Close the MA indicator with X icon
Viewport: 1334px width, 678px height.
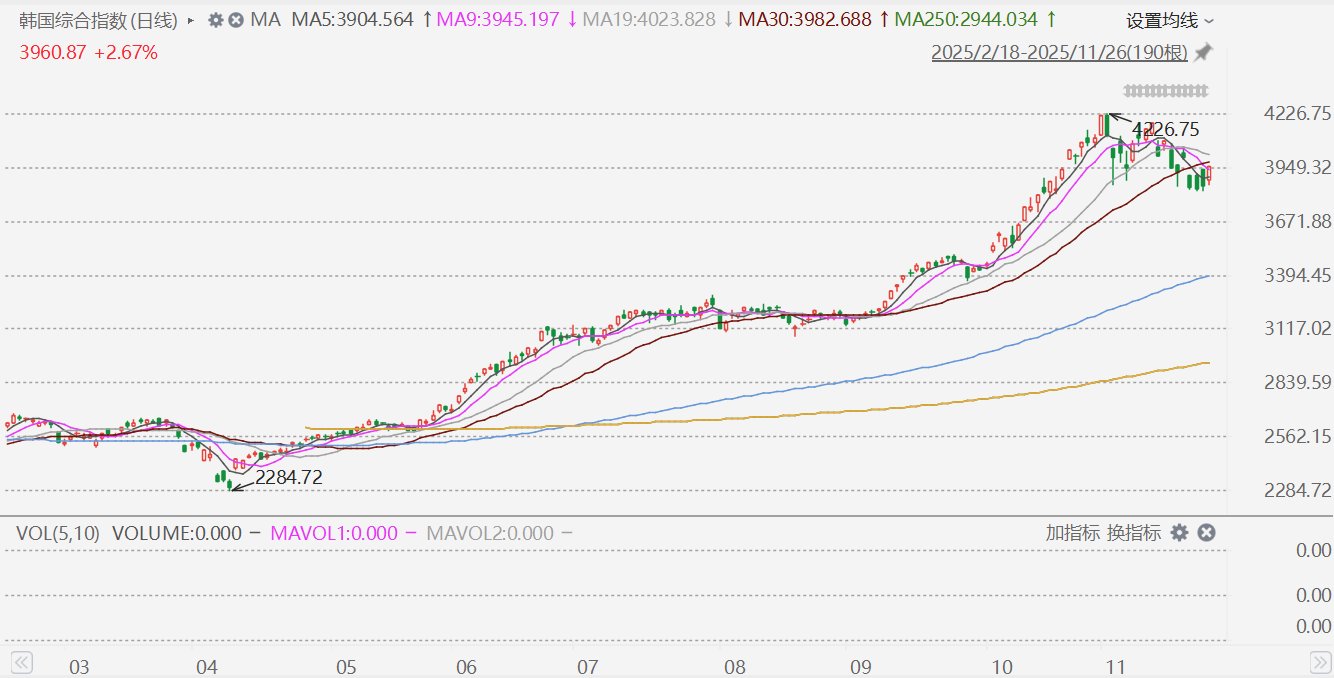pos(236,20)
